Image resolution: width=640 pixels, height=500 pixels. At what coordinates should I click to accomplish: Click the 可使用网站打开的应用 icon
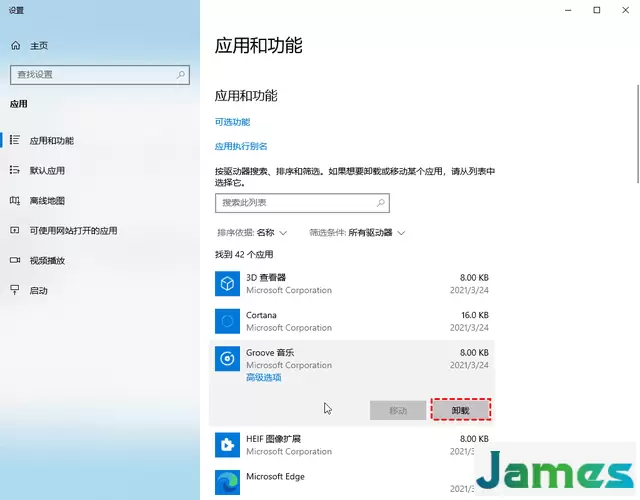[x=15, y=230]
